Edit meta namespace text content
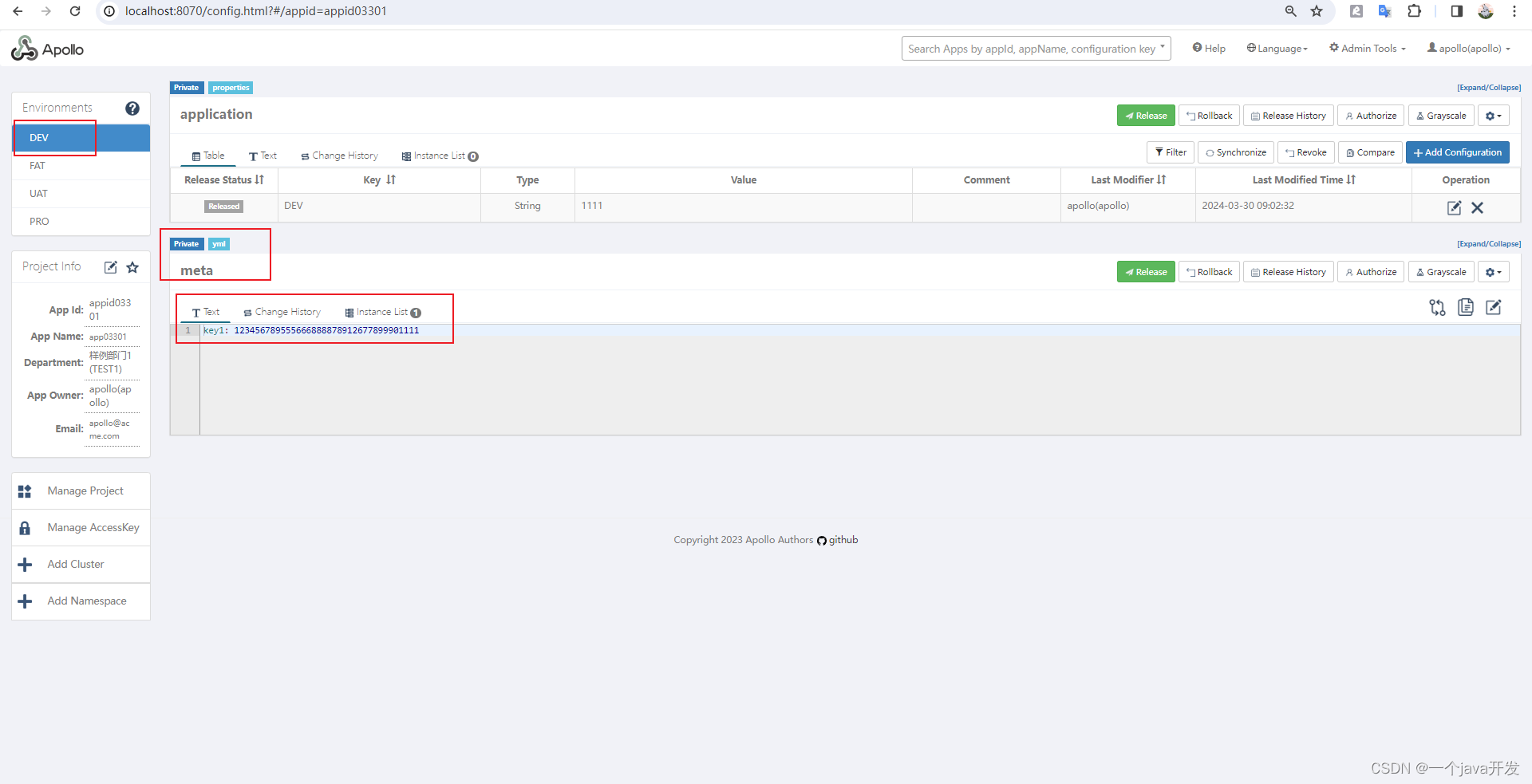Image resolution: width=1532 pixels, height=784 pixels. click(1494, 307)
